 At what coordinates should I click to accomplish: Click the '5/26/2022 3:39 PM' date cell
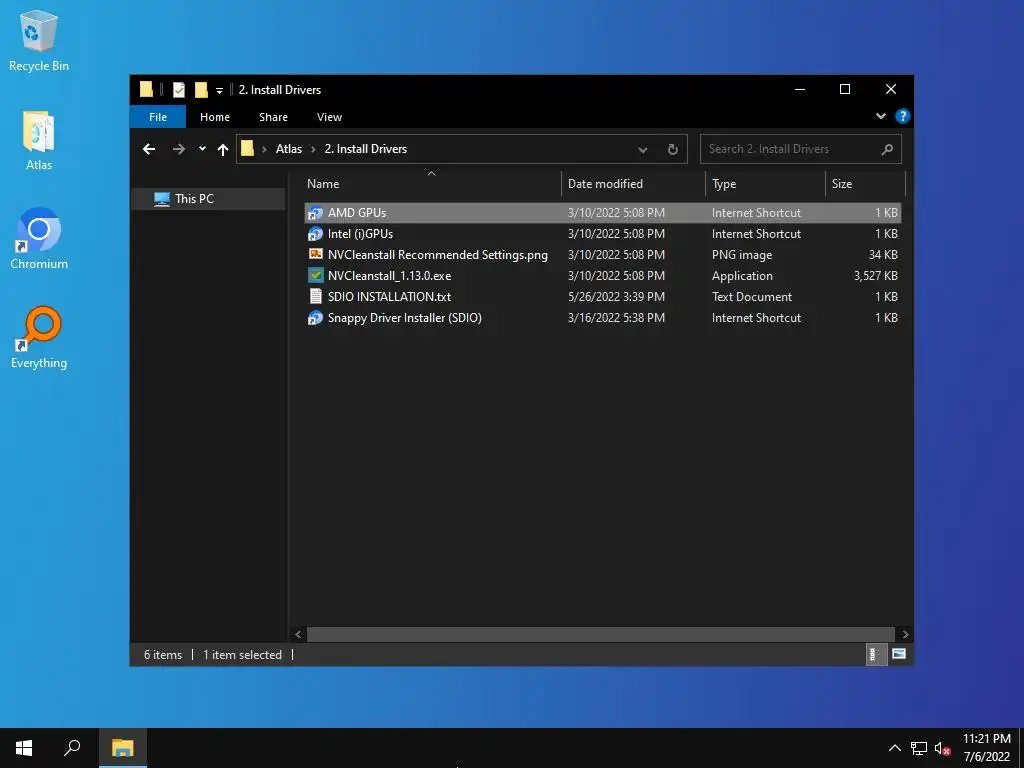point(616,296)
